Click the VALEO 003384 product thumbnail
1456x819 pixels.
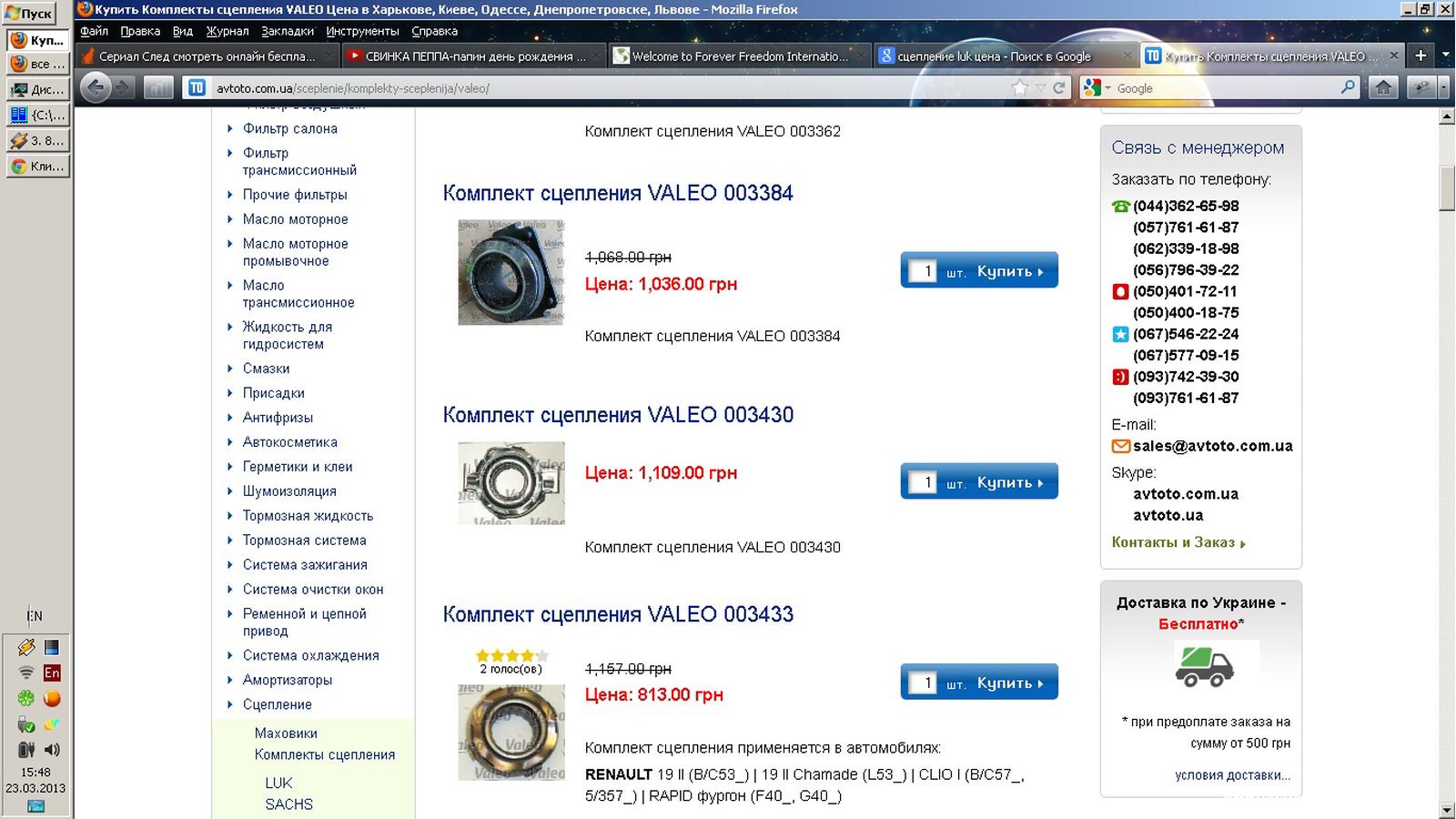(511, 272)
